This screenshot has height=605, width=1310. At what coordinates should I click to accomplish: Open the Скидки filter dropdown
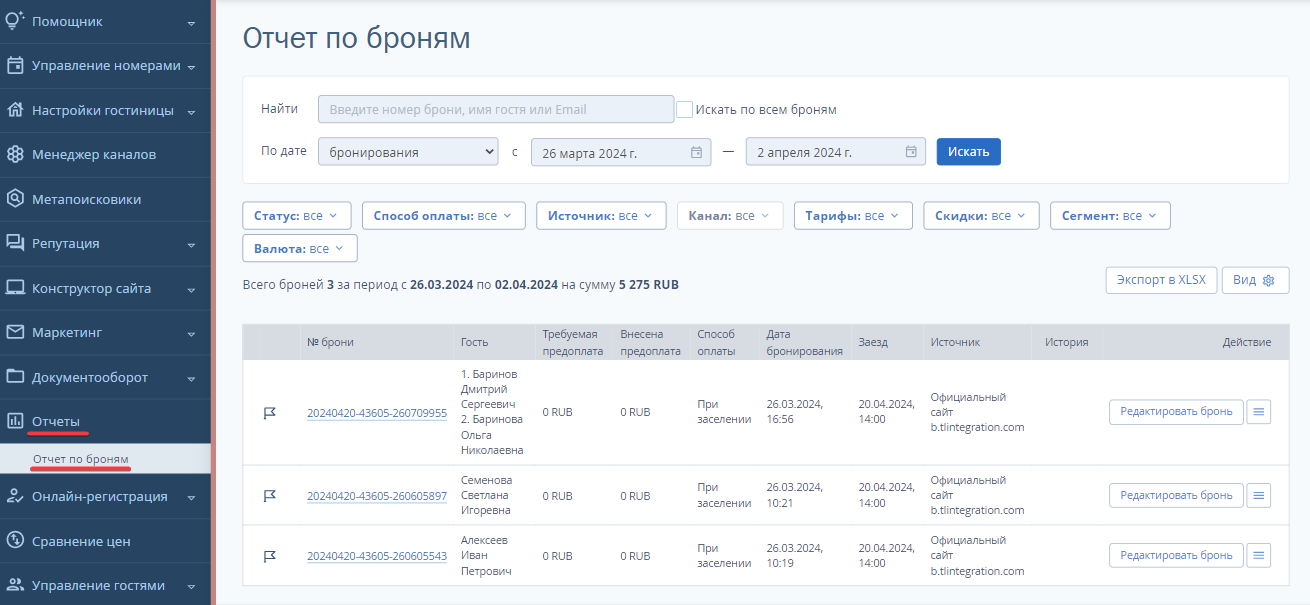click(981, 216)
